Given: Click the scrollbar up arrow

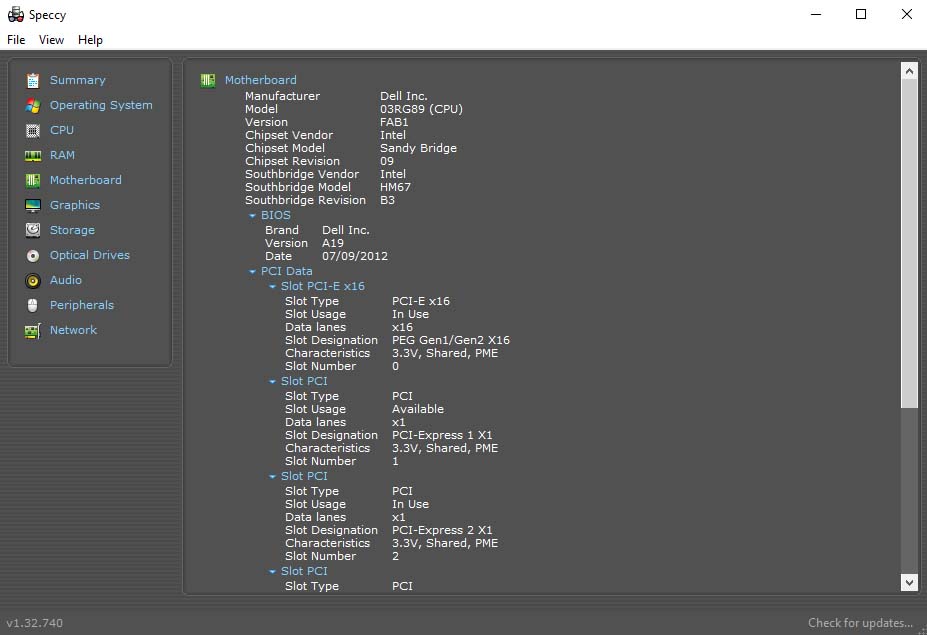Looking at the screenshot, I should click(909, 71).
